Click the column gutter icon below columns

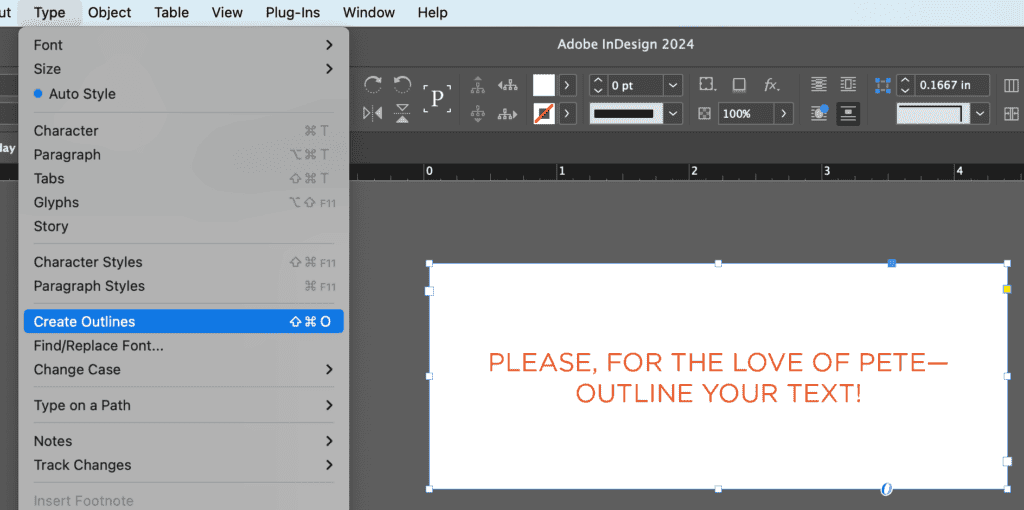click(1011, 114)
